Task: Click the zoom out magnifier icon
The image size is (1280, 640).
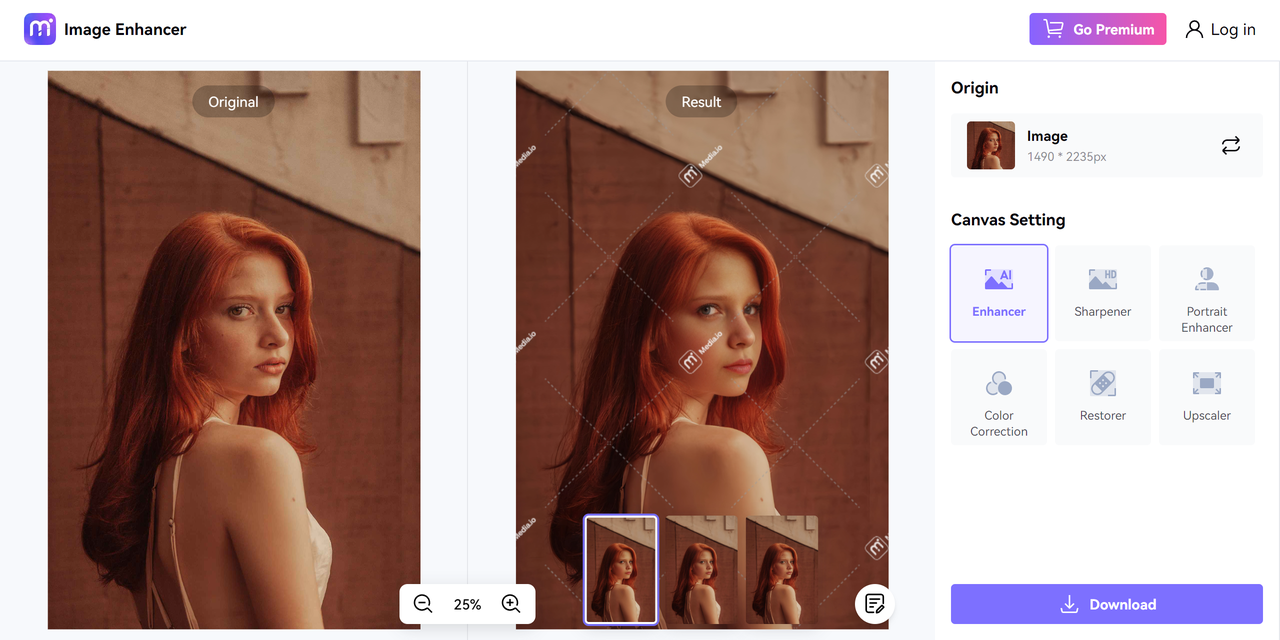Action: pos(423,604)
